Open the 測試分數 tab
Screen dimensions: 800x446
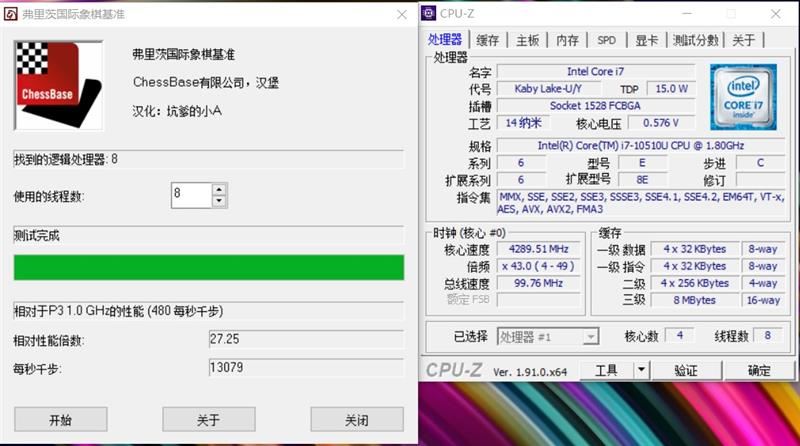coord(695,40)
